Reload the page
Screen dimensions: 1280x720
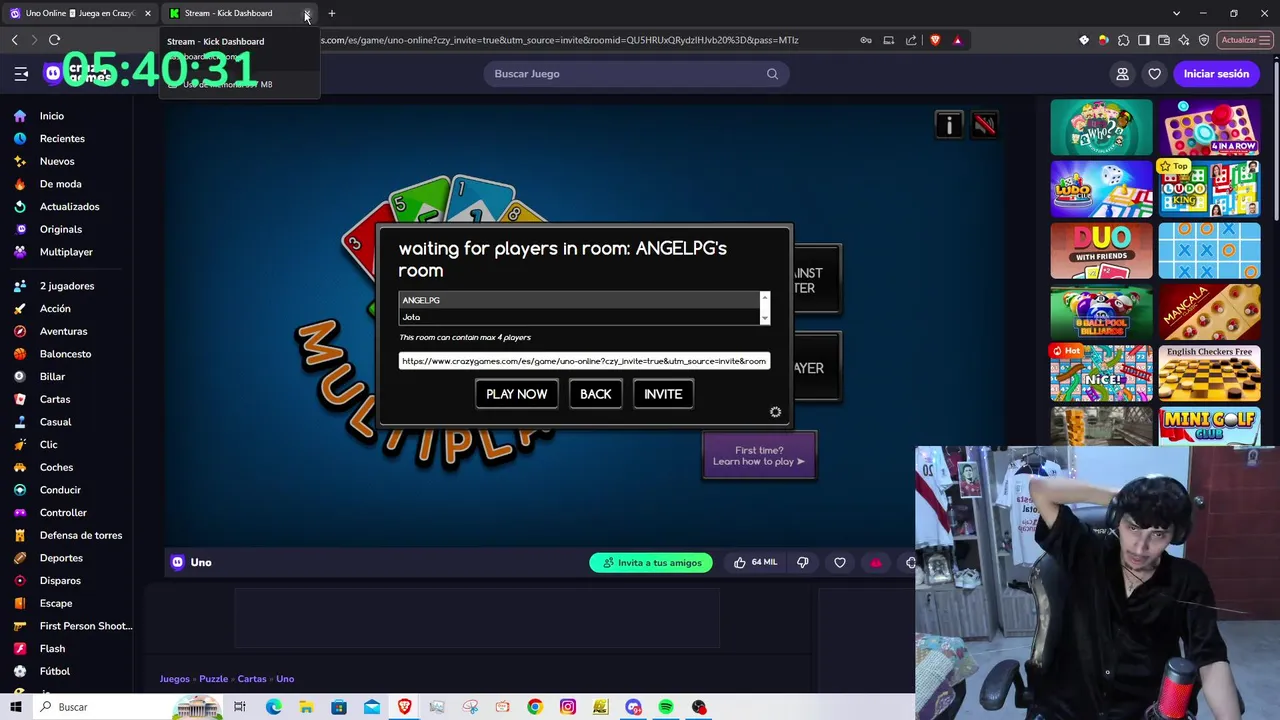click(55, 40)
